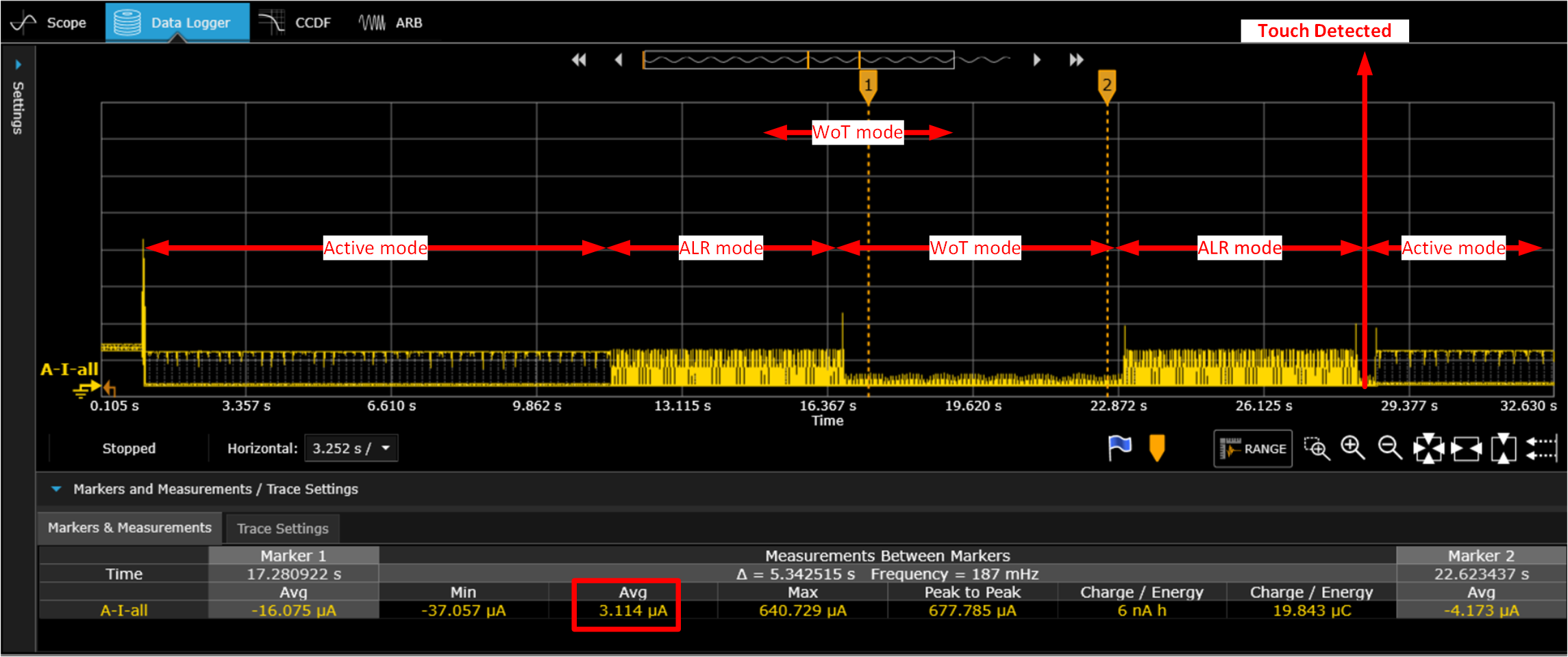
Task: Select the A-I-all row label
Action: [124, 610]
